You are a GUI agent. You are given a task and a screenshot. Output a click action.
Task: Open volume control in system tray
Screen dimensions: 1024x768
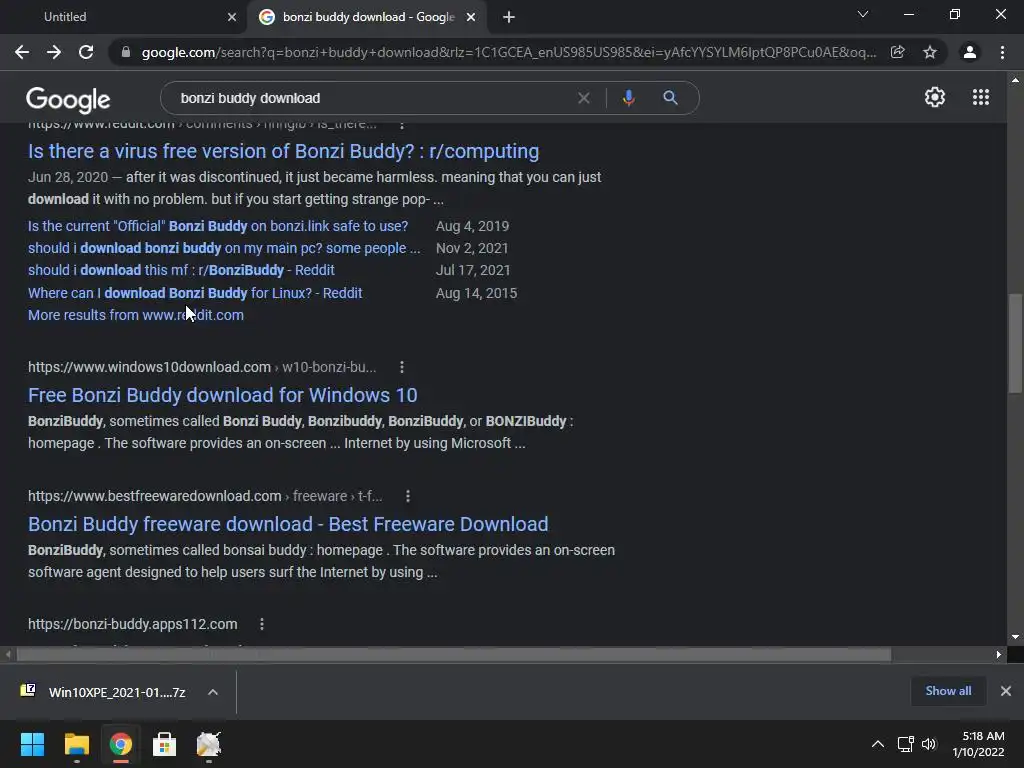pyautogui.click(x=929, y=744)
